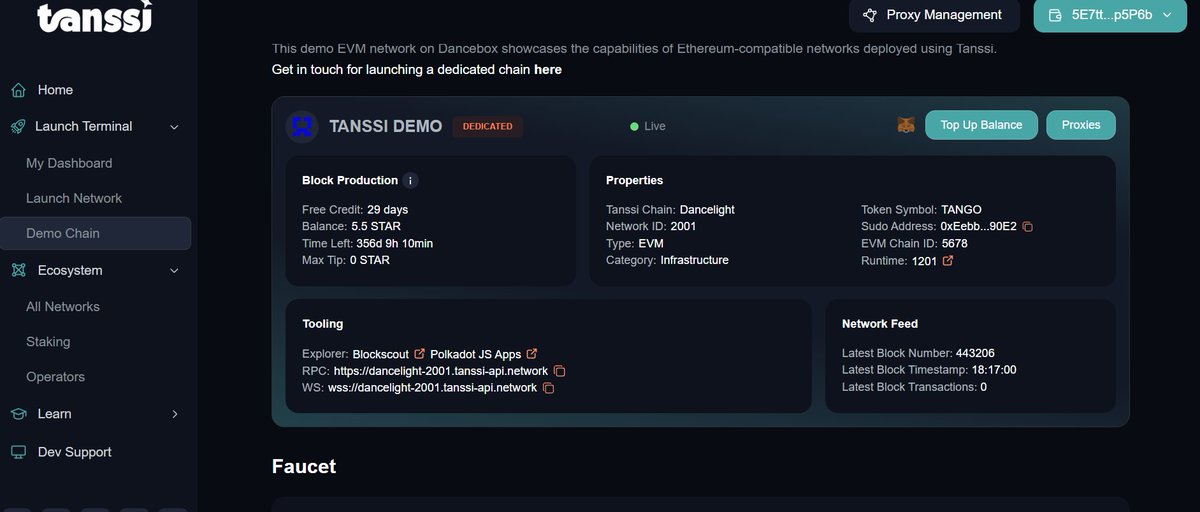This screenshot has height=512, width=1200.
Task: Copy the Sudo Address
Action: pyautogui.click(x=1027, y=227)
